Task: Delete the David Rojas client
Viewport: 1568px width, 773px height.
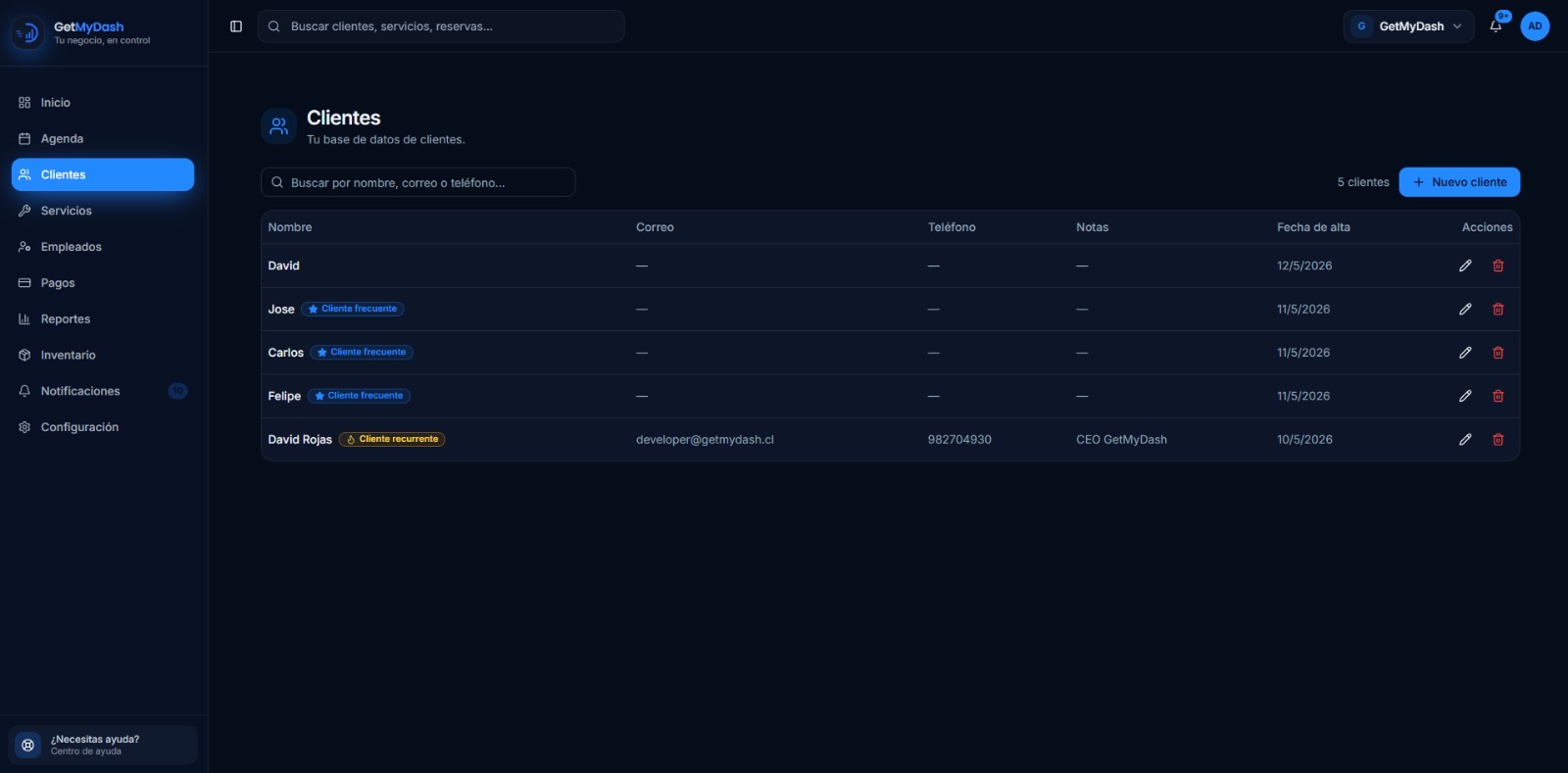Action: [x=1497, y=440]
